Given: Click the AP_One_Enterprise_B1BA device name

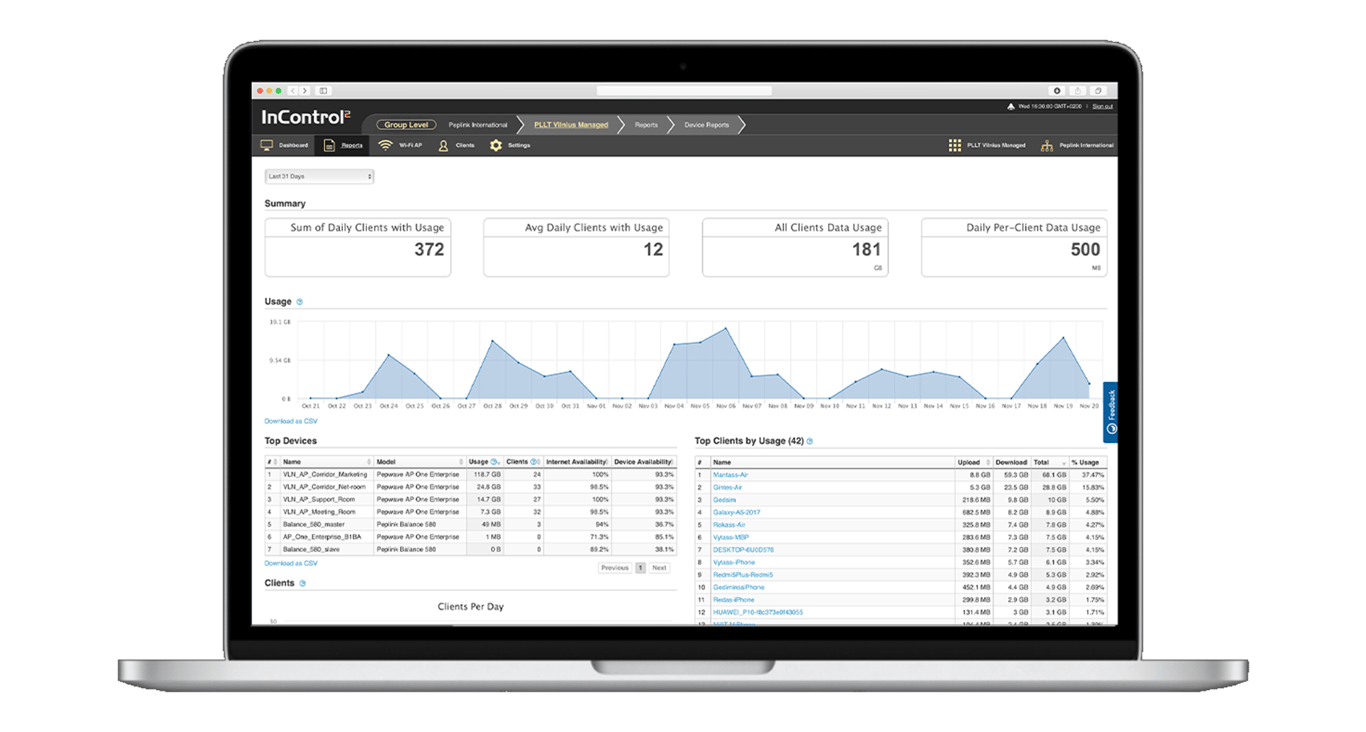Looking at the screenshot, I should pyautogui.click(x=322, y=537).
